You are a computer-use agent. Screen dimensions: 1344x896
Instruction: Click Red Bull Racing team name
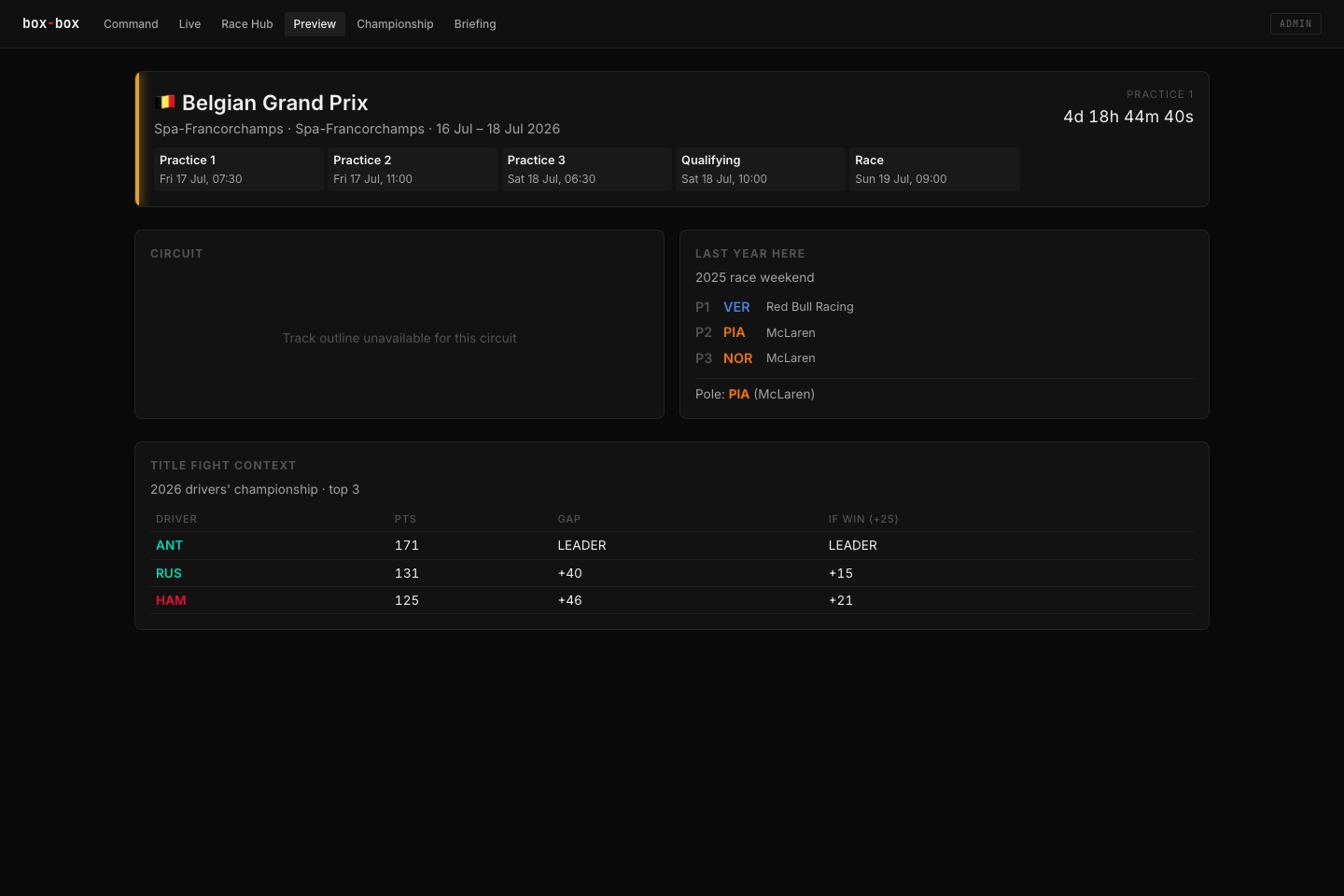pos(810,307)
